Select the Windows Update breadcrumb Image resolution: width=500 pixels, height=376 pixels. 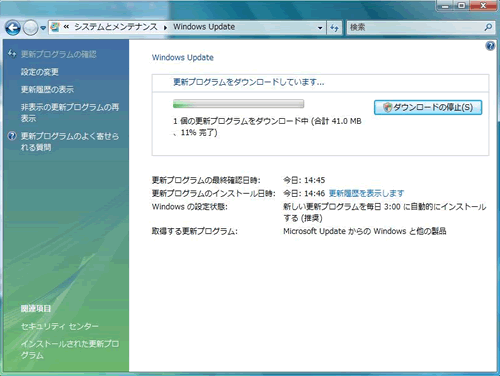(204, 27)
